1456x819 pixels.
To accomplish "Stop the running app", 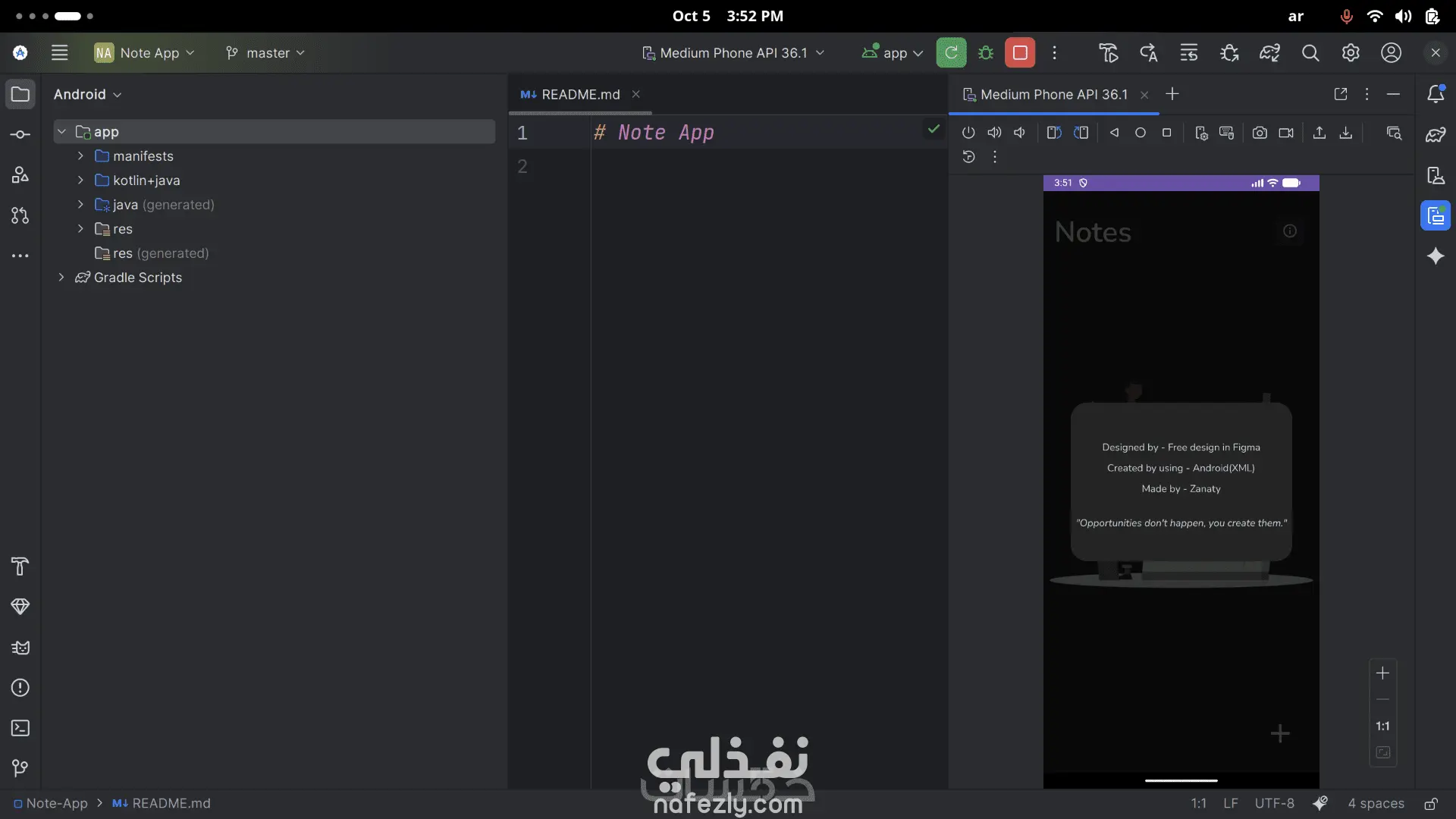I will tap(1020, 53).
